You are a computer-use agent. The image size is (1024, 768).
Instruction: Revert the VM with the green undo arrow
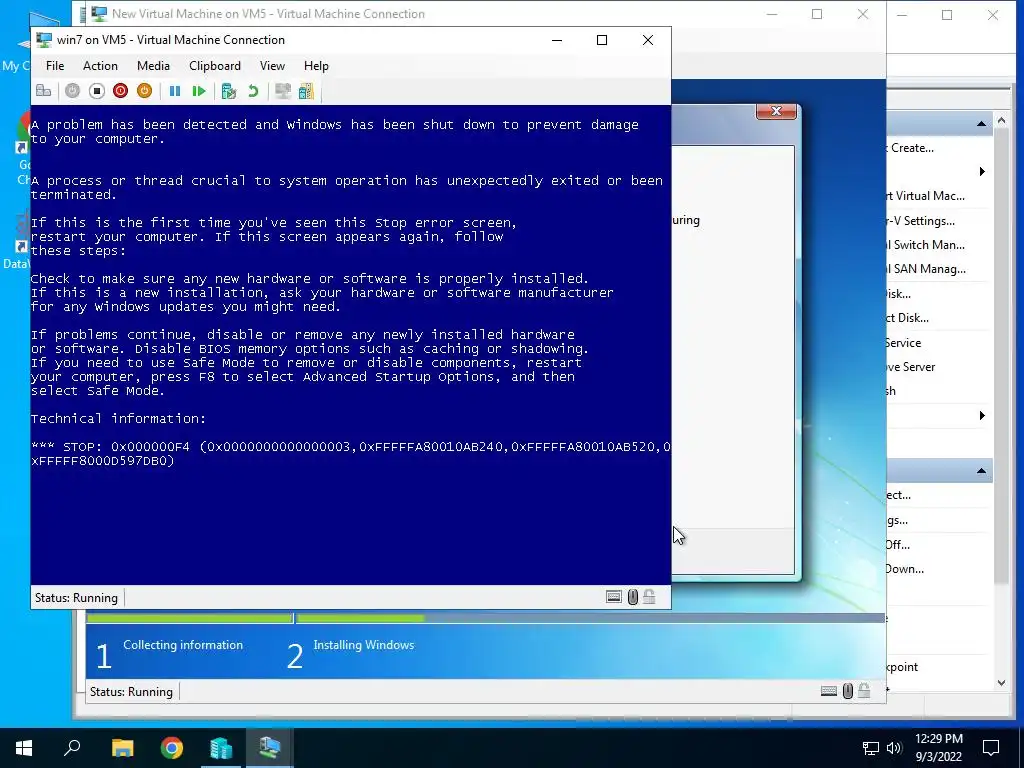(253, 91)
